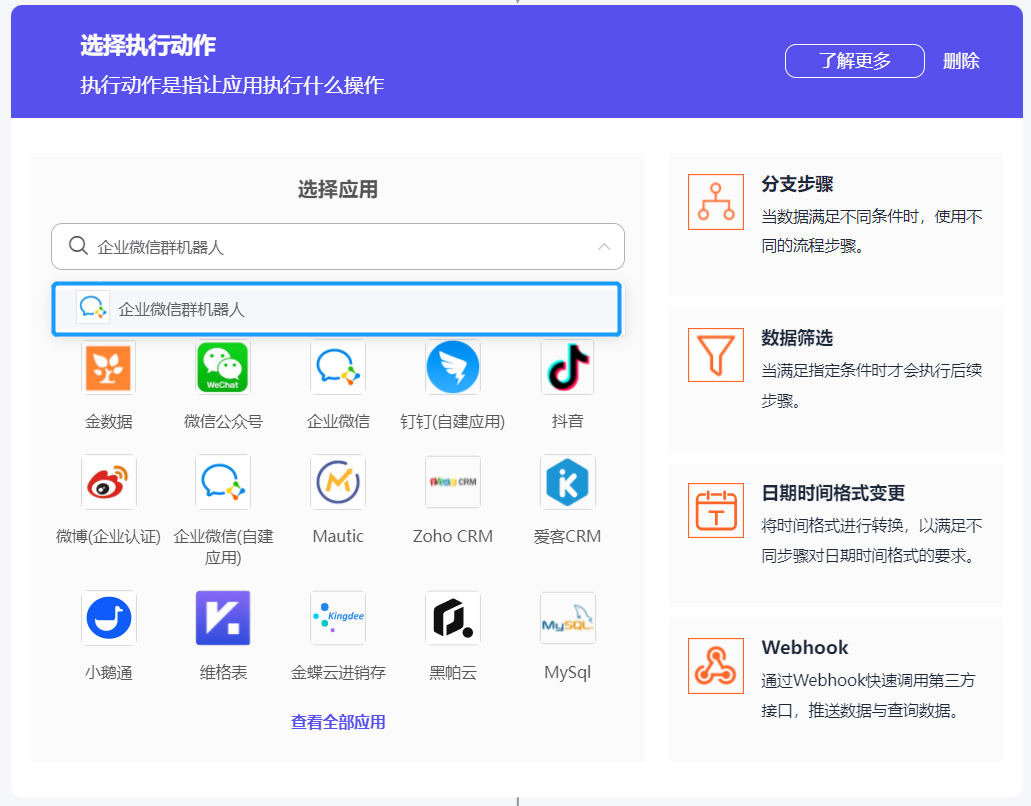Click the Zoho CRM label text

coord(452,536)
